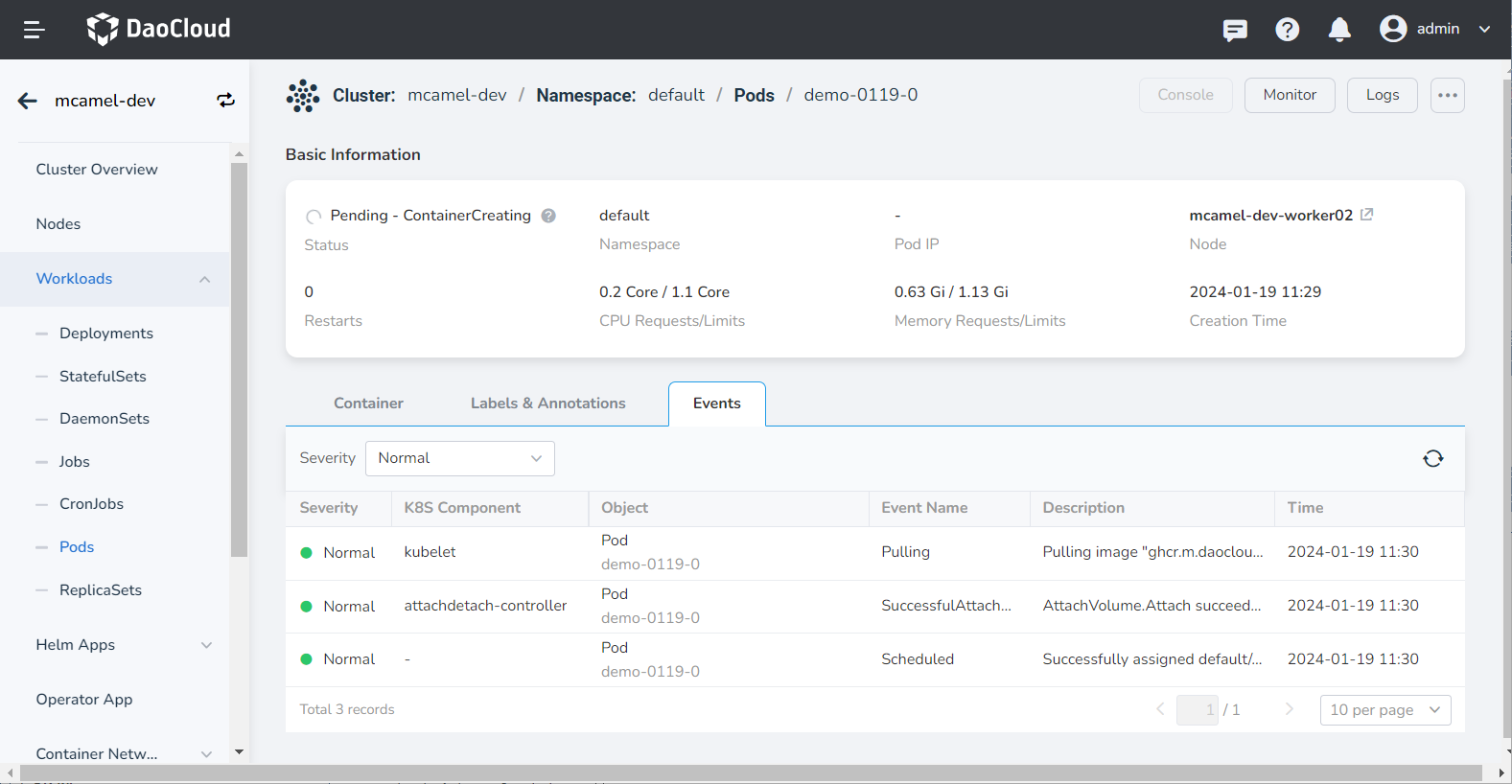This screenshot has width=1512, height=784.
Task: Click the Monitor button
Action: tap(1289, 95)
